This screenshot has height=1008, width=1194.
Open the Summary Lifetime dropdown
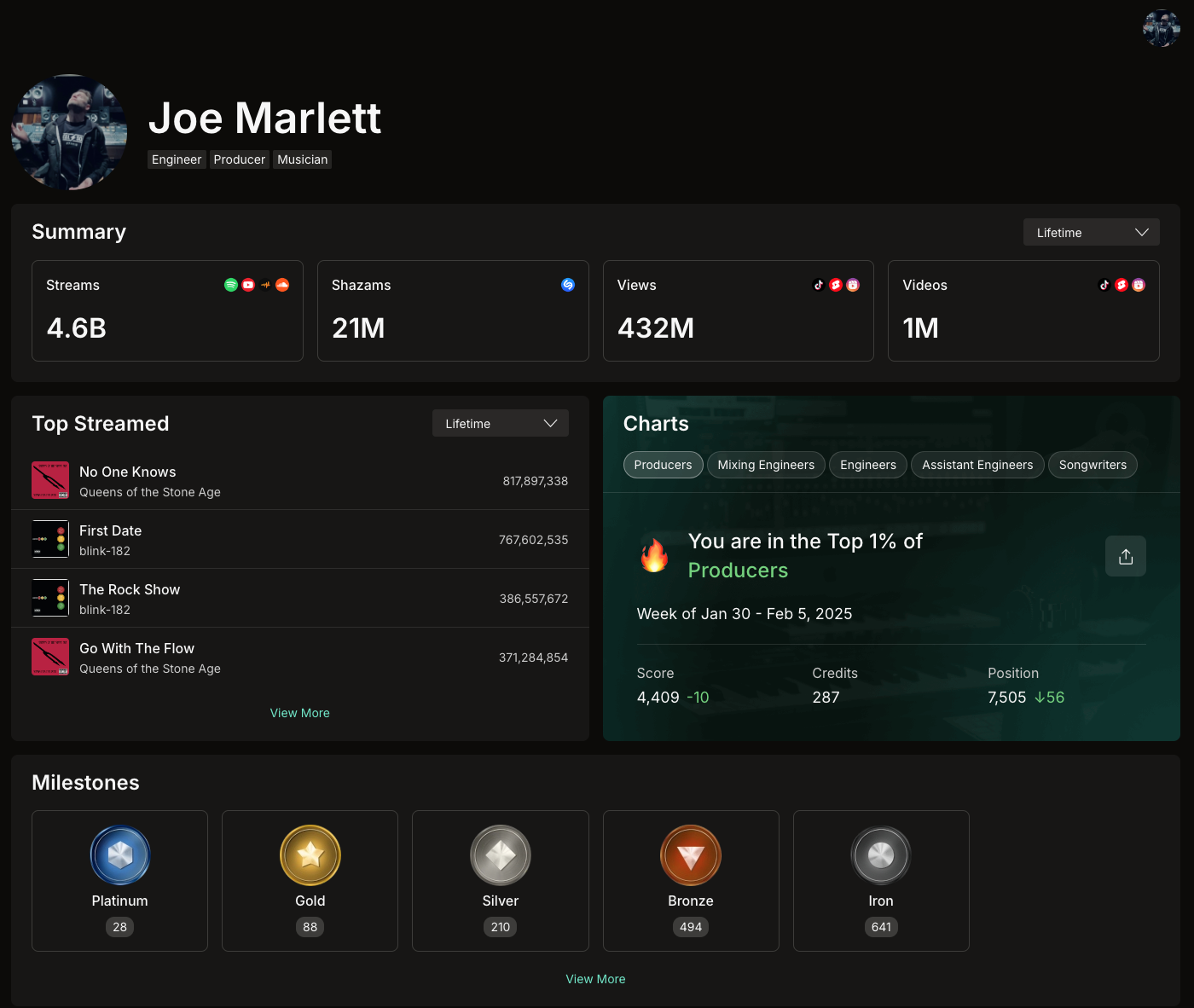tap(1092, 232)
